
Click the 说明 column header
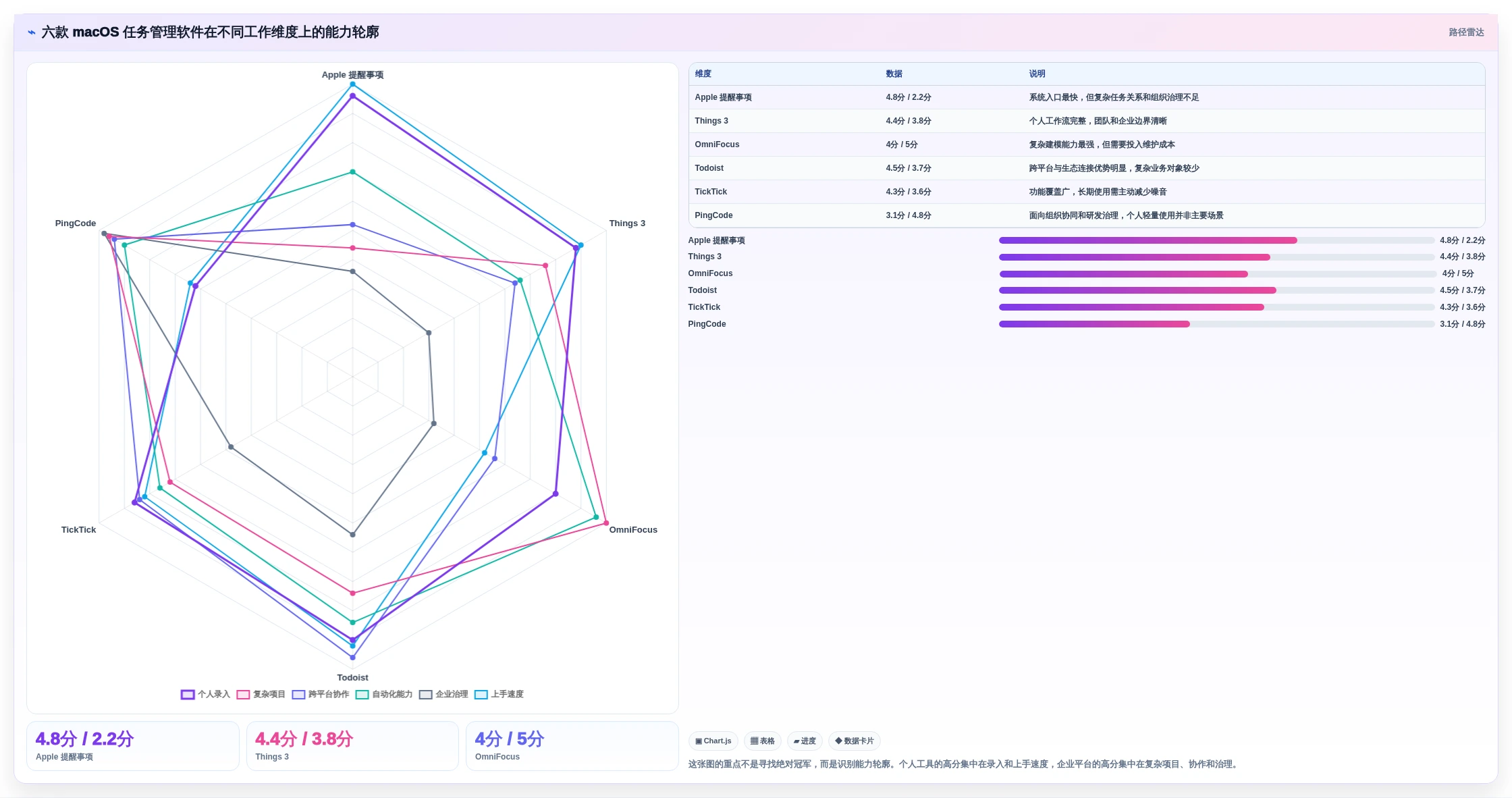pyautogui.click(x=1037, y=74)
